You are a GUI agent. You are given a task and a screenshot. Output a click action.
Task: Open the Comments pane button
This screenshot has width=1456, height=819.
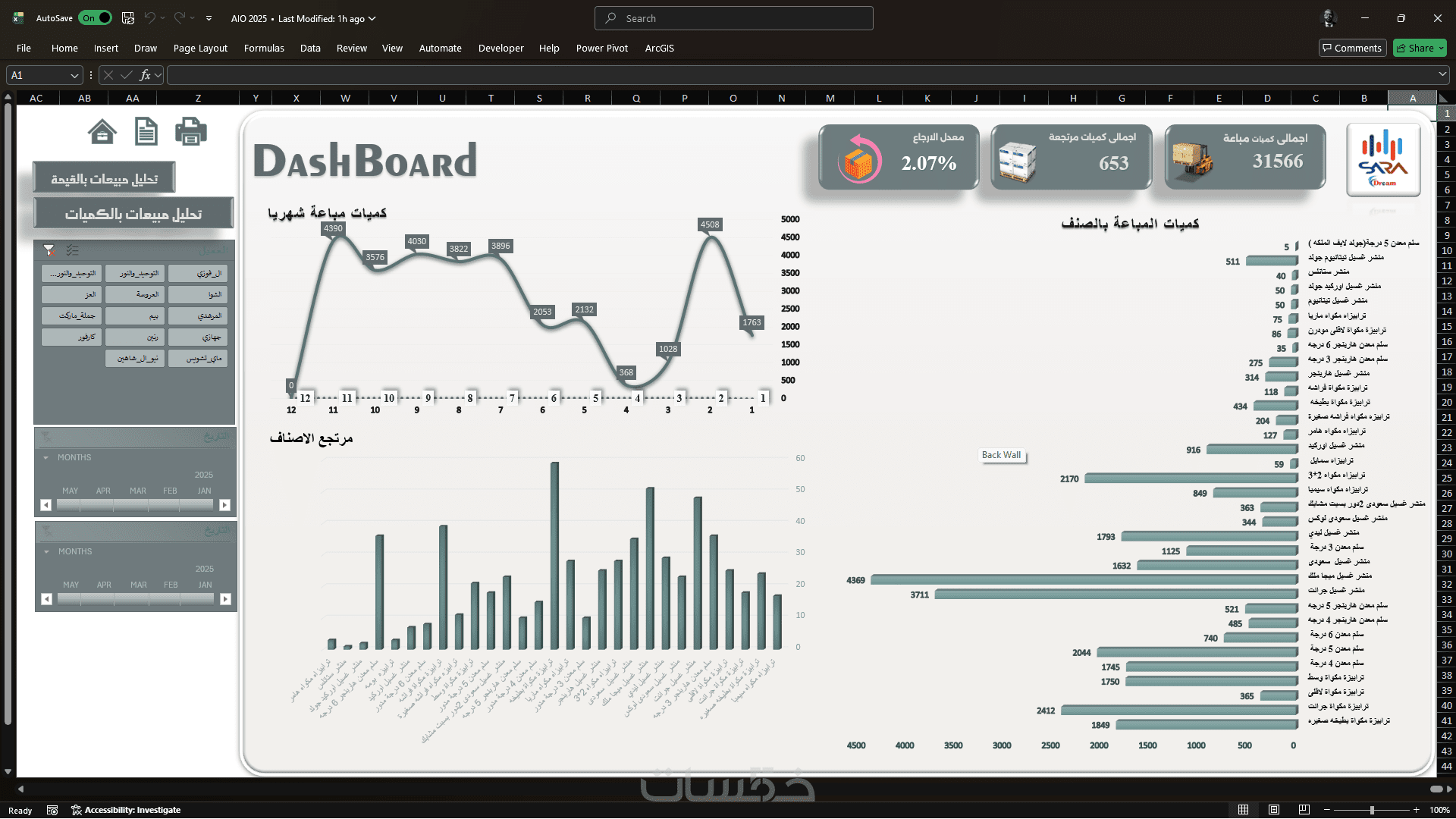1352,49
